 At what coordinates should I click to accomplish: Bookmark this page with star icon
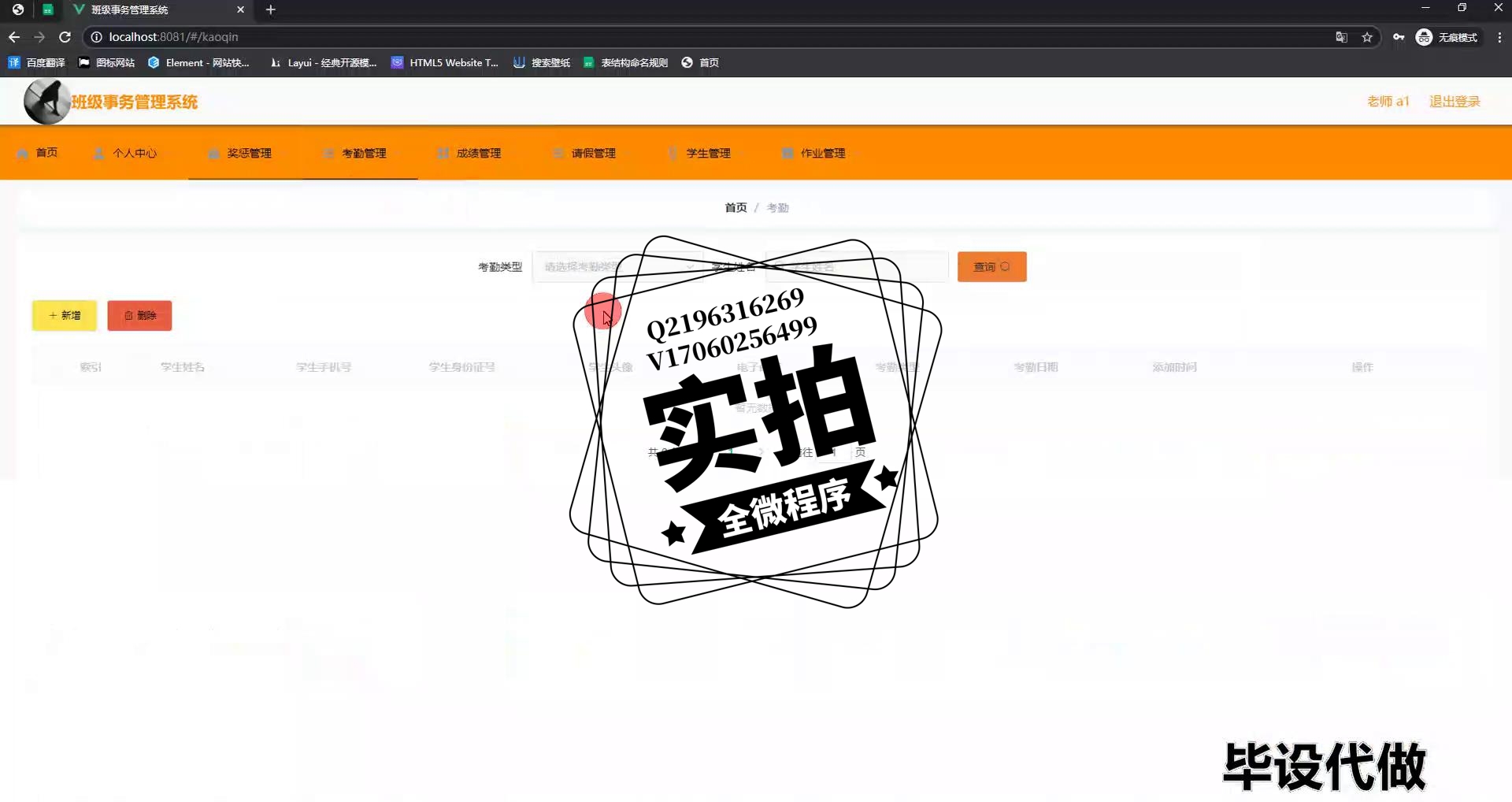coord(1367,37)
